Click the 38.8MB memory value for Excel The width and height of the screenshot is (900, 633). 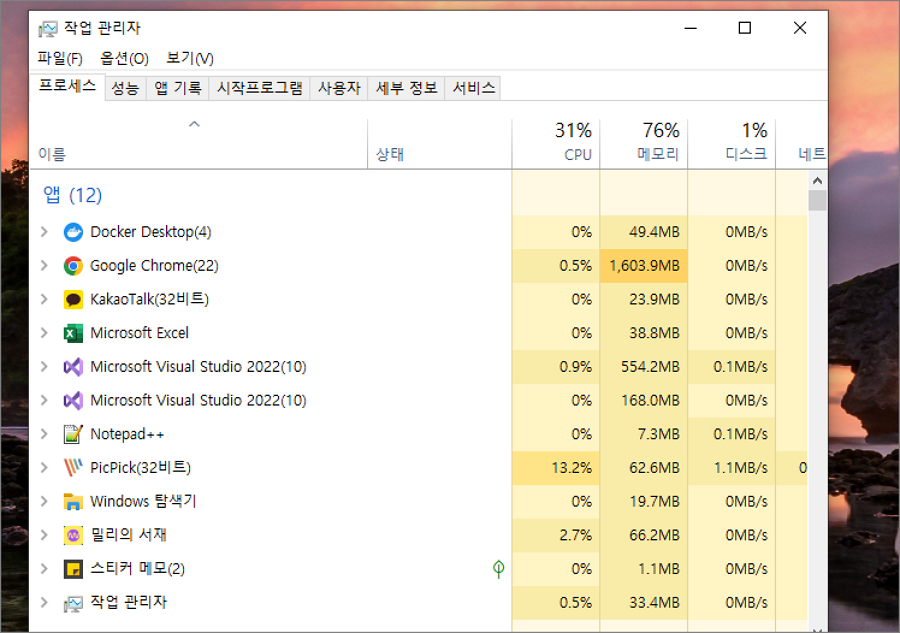654,333
